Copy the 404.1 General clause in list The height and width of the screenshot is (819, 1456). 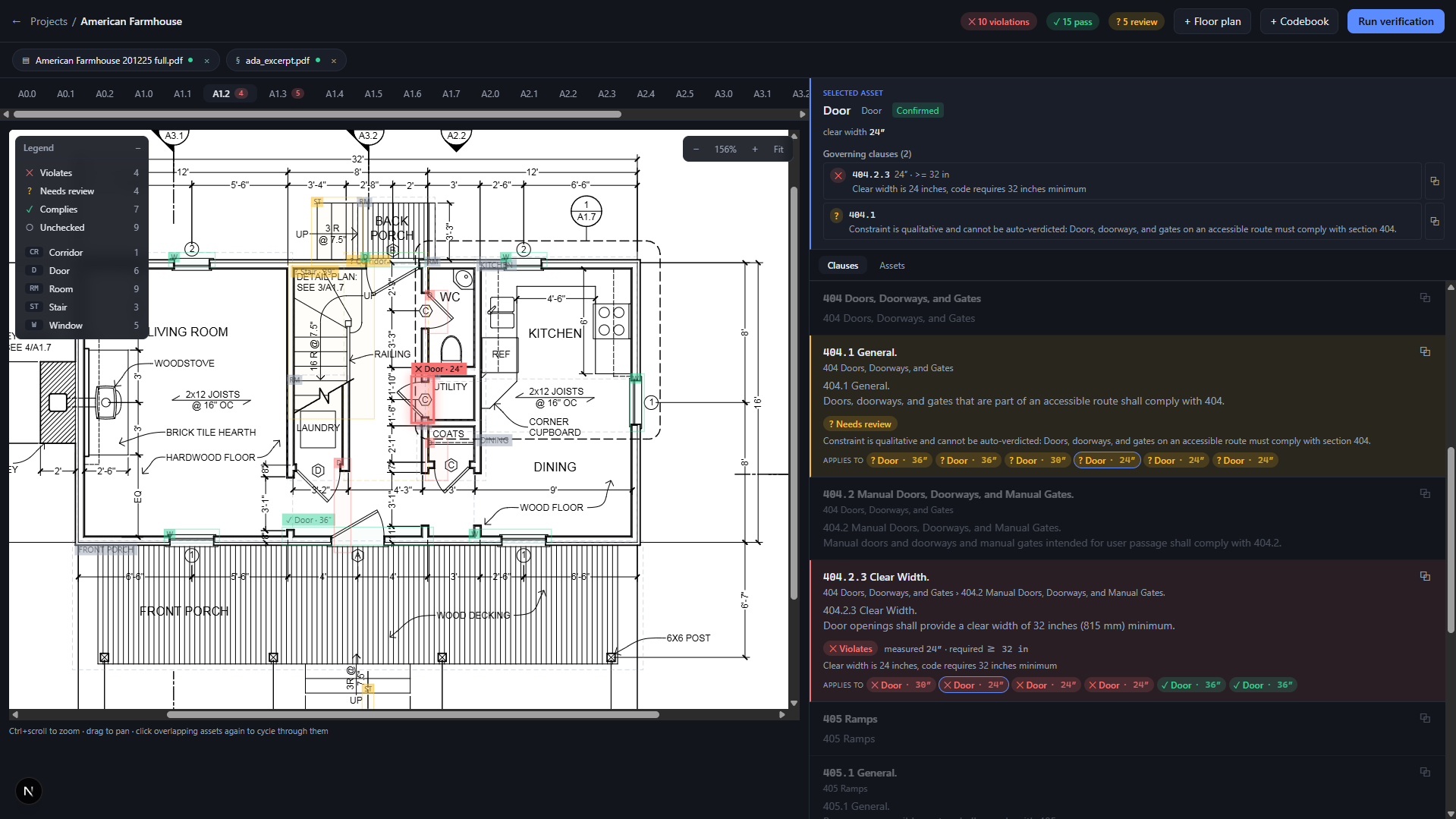[x=1425, y=351]
